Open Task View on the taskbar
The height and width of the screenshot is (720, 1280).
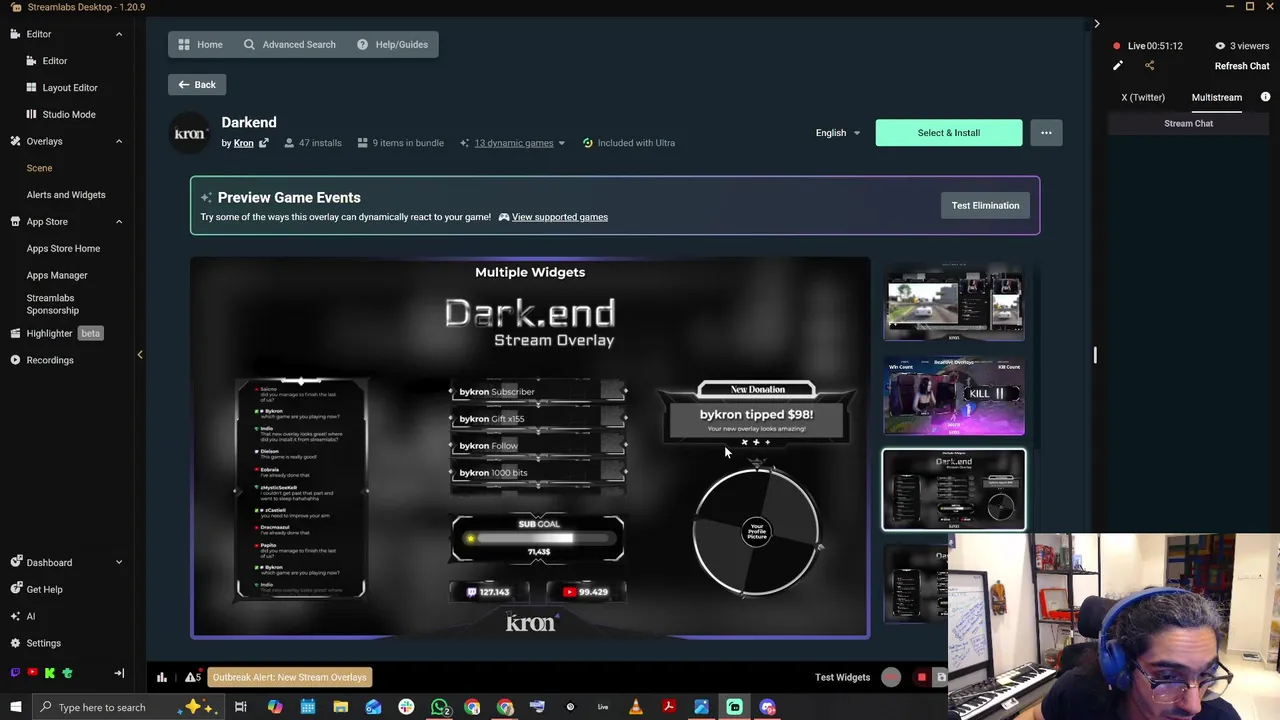point(241,707)
